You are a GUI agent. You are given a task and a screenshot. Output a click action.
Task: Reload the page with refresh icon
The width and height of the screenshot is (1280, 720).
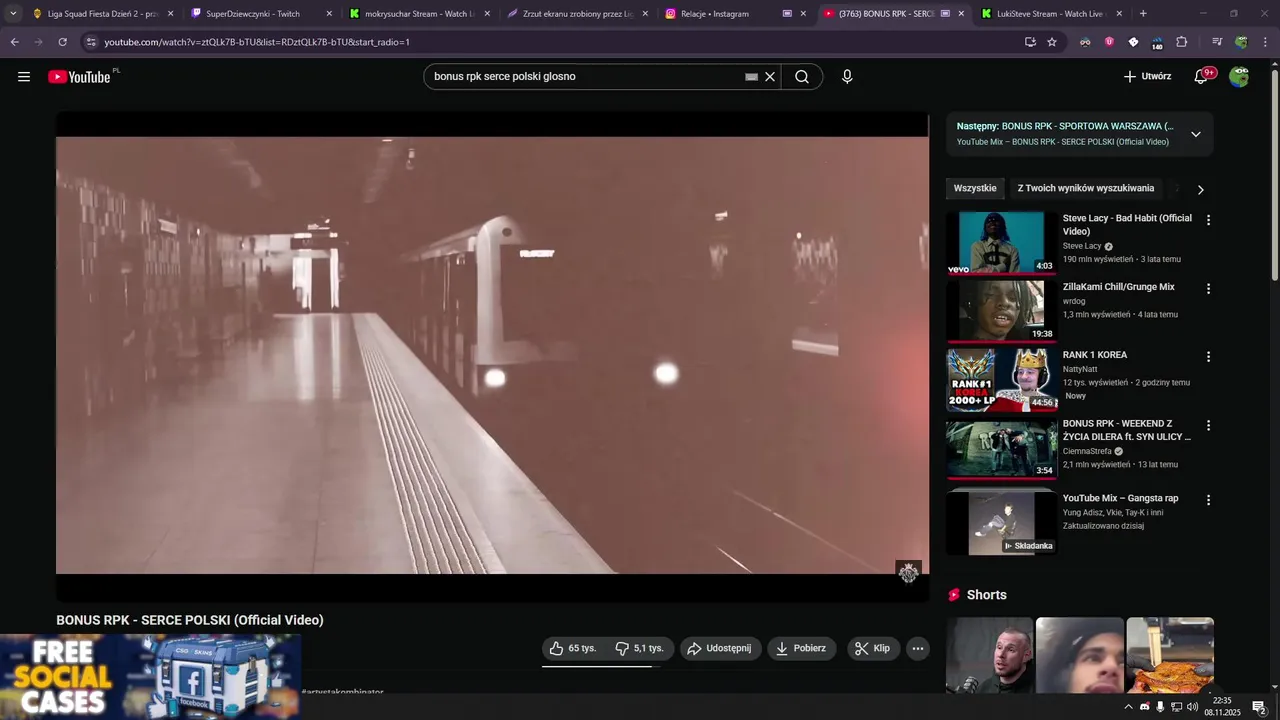(62, 42)
